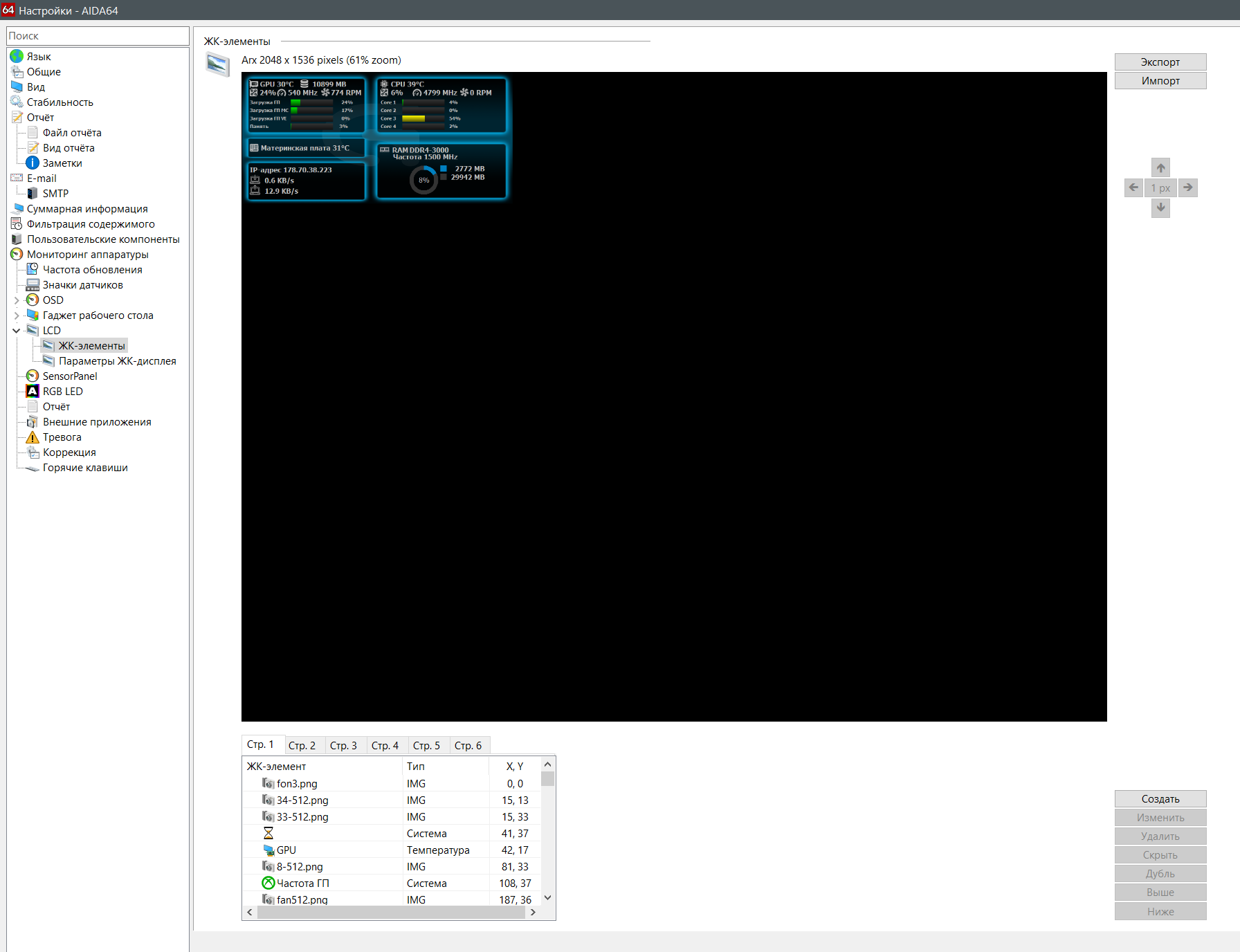This screenshot has height=952, width=1240.
Task: Select the Стабильность icon in the sidebar
Action: (17, 102)
